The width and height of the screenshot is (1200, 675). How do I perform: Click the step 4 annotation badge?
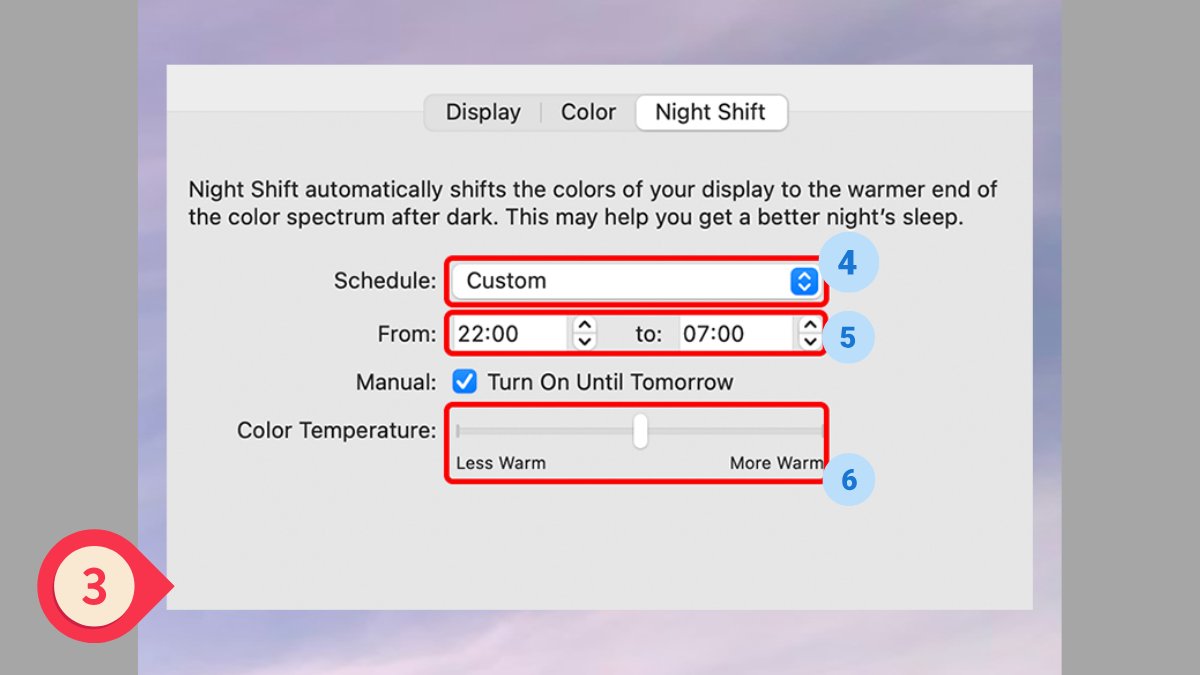pyautogui.click(x=848, y=263)
